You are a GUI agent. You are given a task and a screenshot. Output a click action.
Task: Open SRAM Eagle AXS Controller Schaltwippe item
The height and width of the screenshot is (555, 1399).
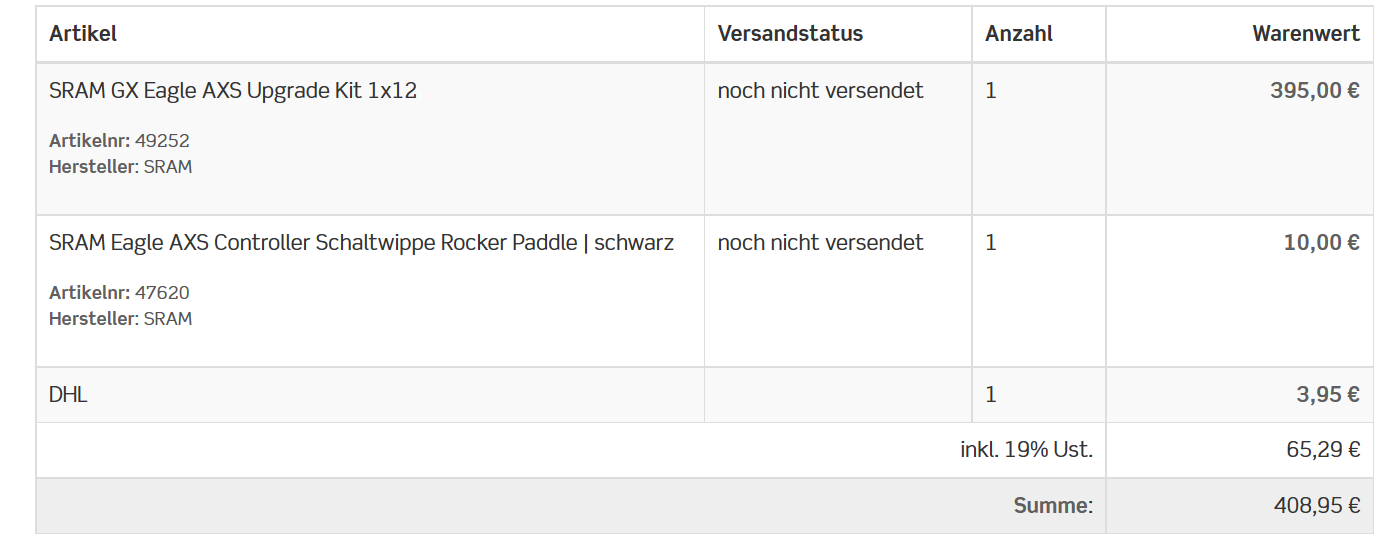tap(361, 243)
